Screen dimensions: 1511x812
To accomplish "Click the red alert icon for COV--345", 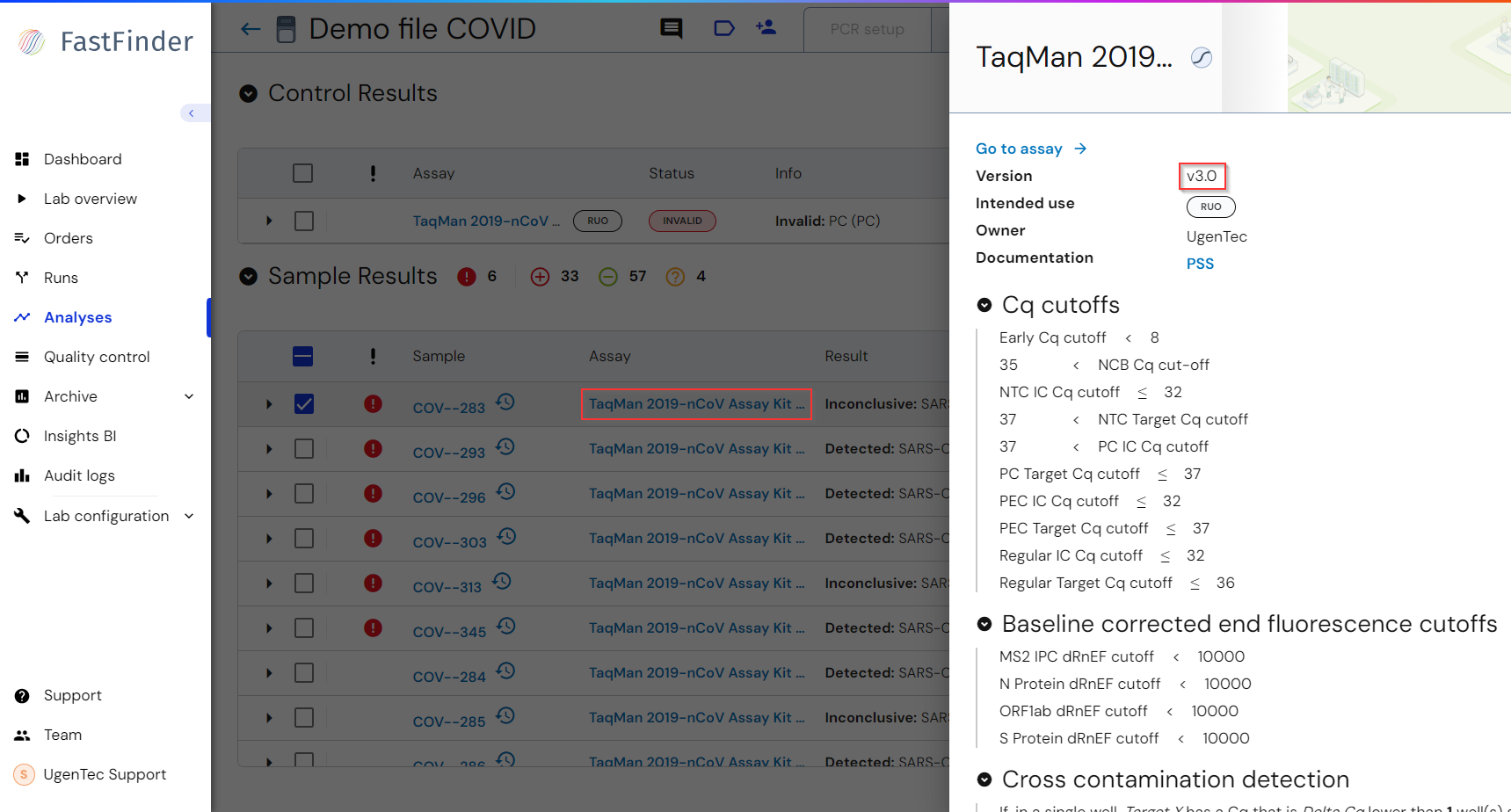I will pyautogui.click(x=373, y=627).
